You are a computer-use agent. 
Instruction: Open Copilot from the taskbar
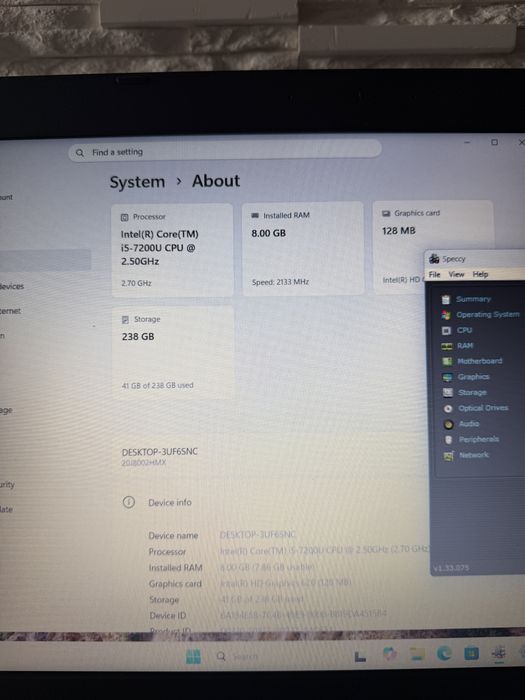(390, 654)
